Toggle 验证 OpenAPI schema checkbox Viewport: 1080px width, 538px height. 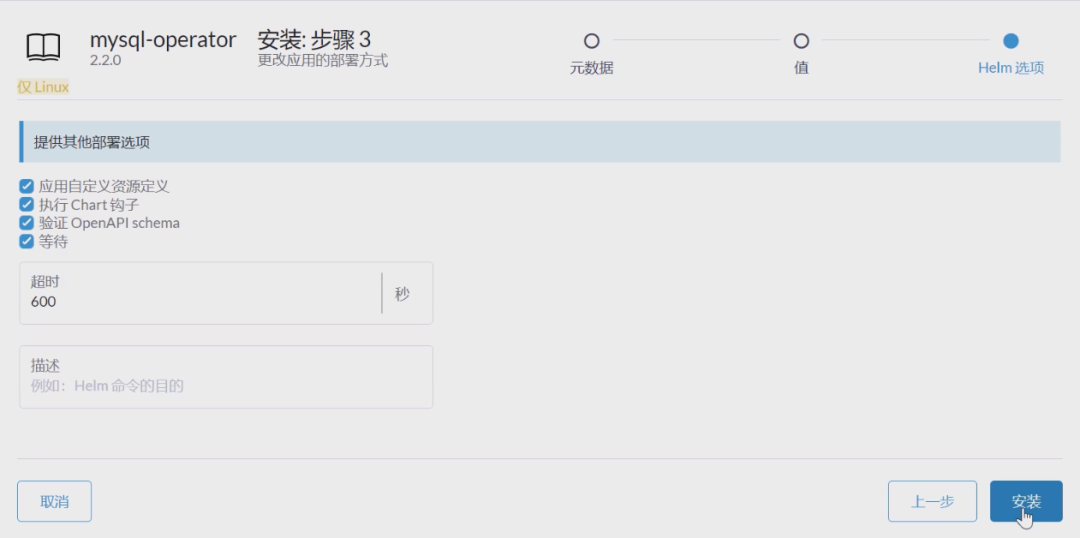pyautogui.click(x=26, y=223)
